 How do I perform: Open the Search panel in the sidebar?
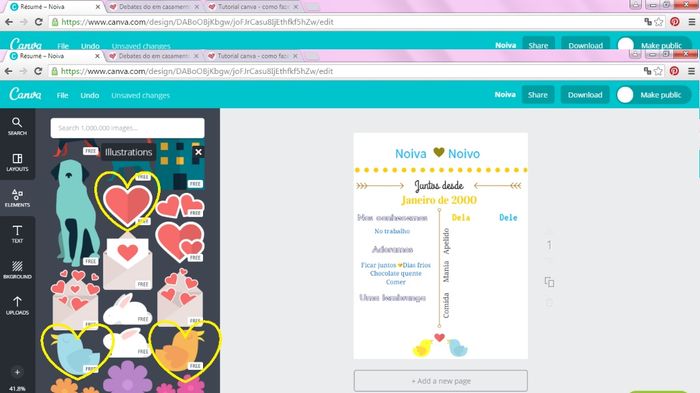[x=17, y=126]
